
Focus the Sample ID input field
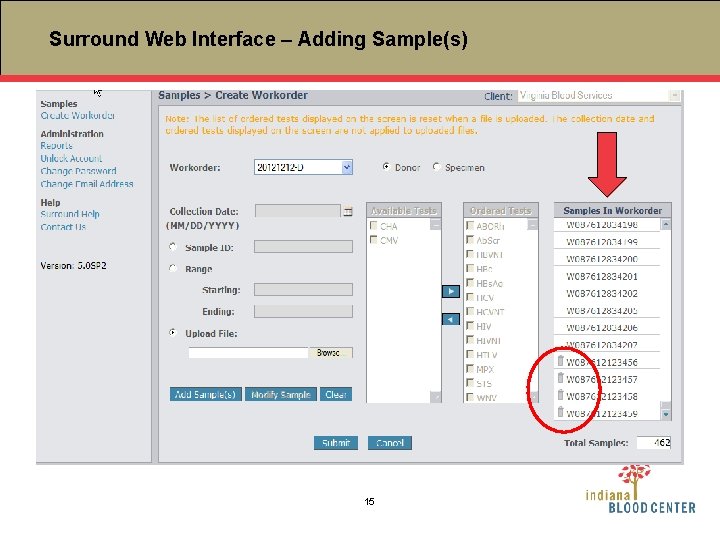coord(303,247)
